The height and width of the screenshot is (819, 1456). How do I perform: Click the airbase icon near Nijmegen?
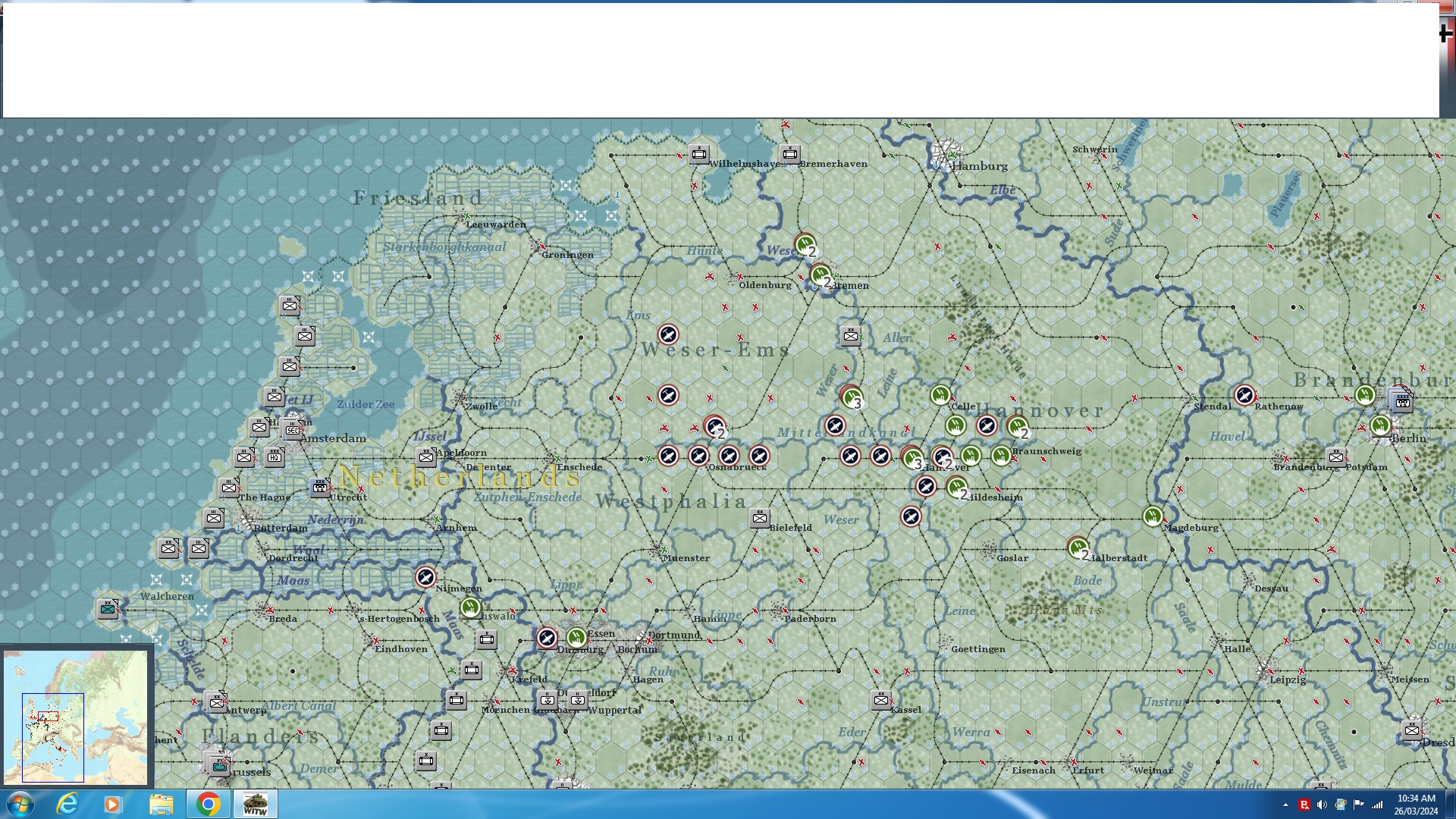coord(425,578)
